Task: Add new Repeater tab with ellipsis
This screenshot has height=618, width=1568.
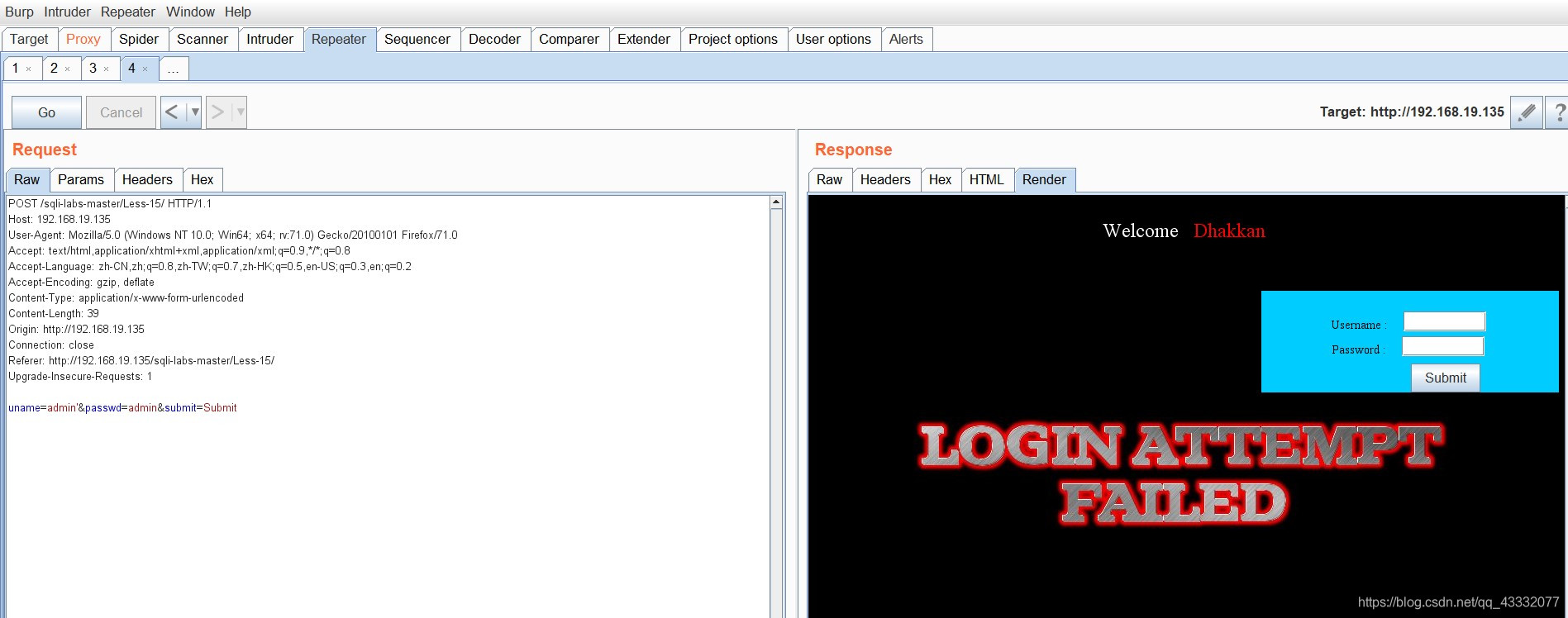Action: click(x=174, y=69)
